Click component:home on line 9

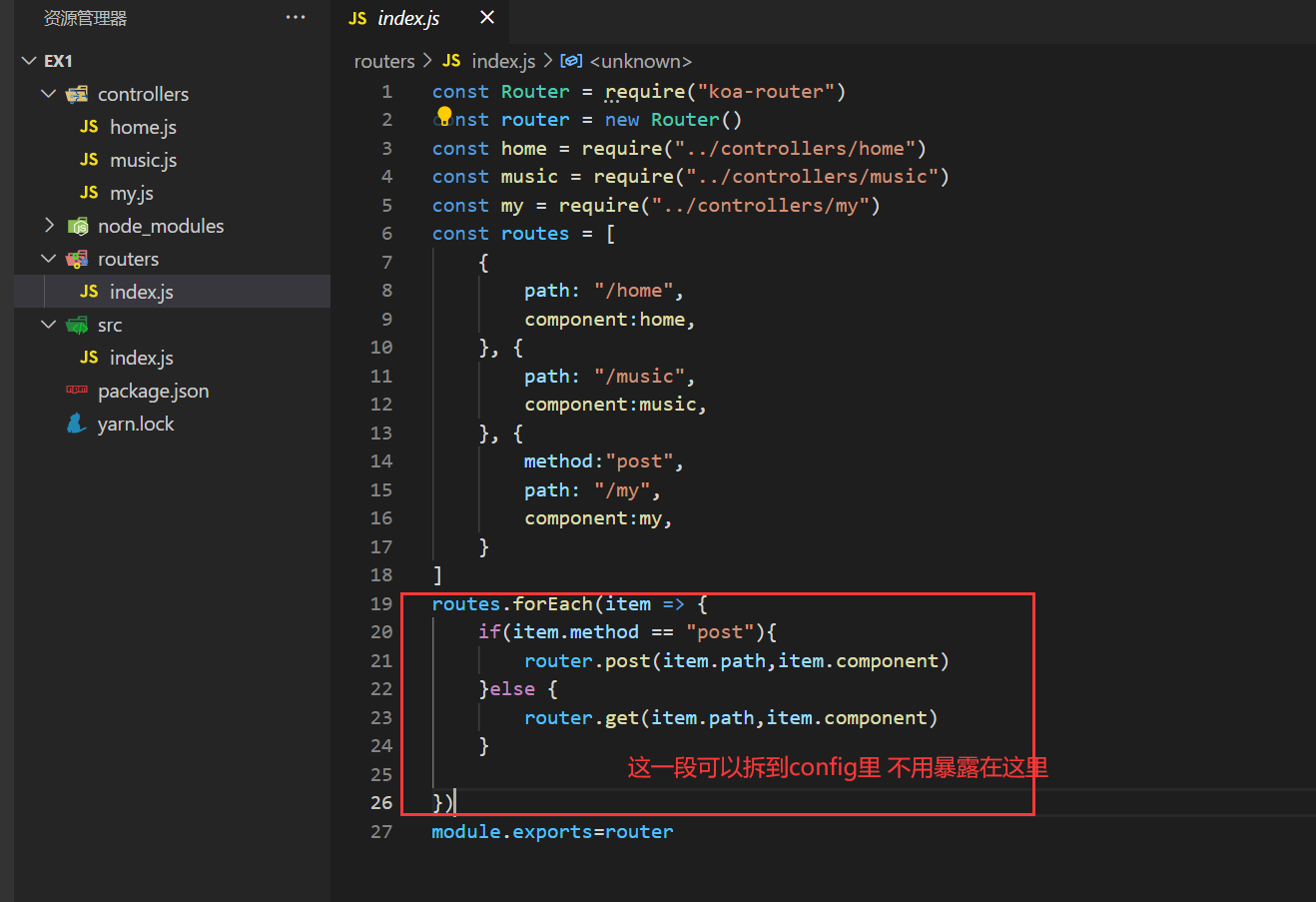[604, 319]
